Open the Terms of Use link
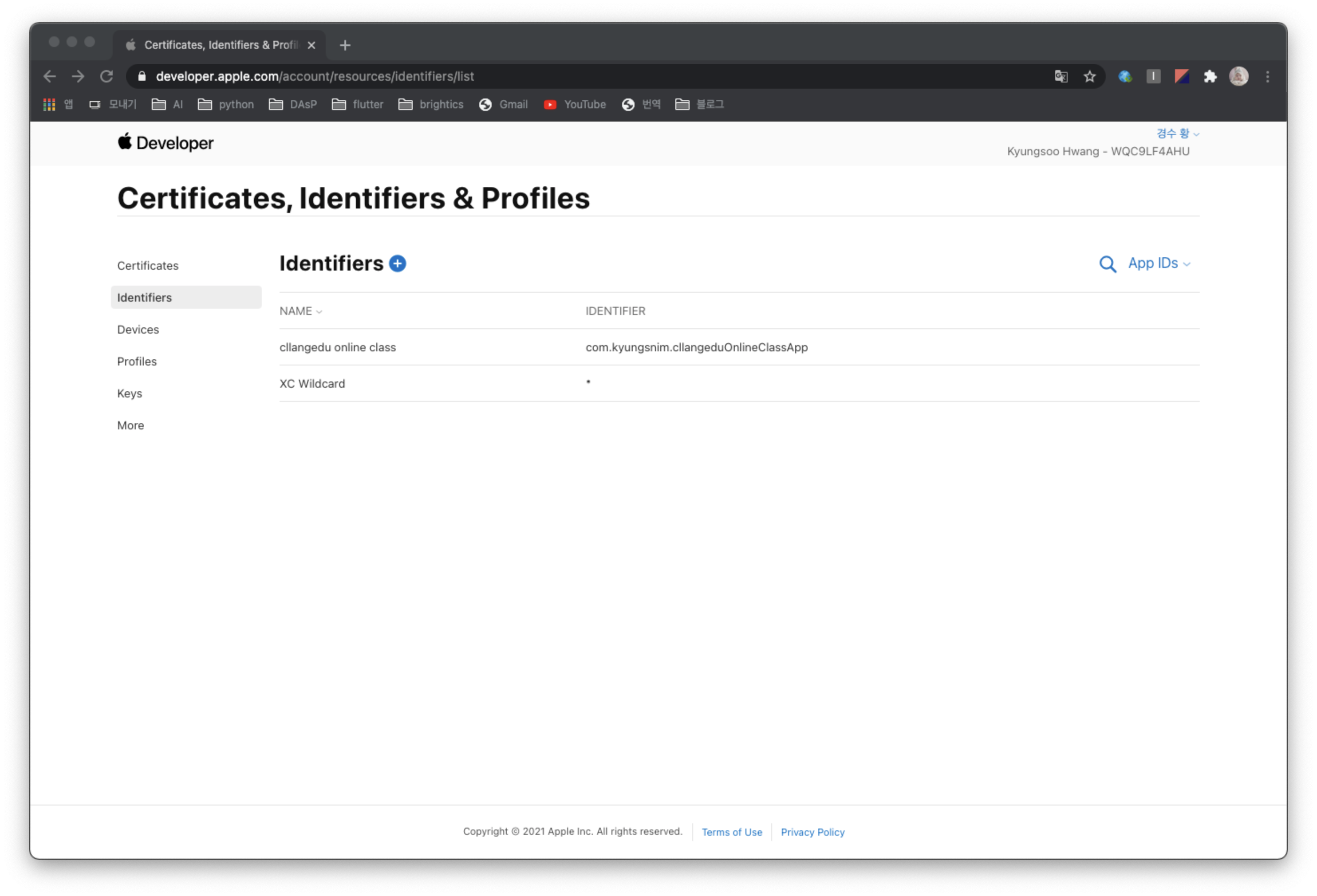This screenshot has height=896, width=1317. click(732, 832)
